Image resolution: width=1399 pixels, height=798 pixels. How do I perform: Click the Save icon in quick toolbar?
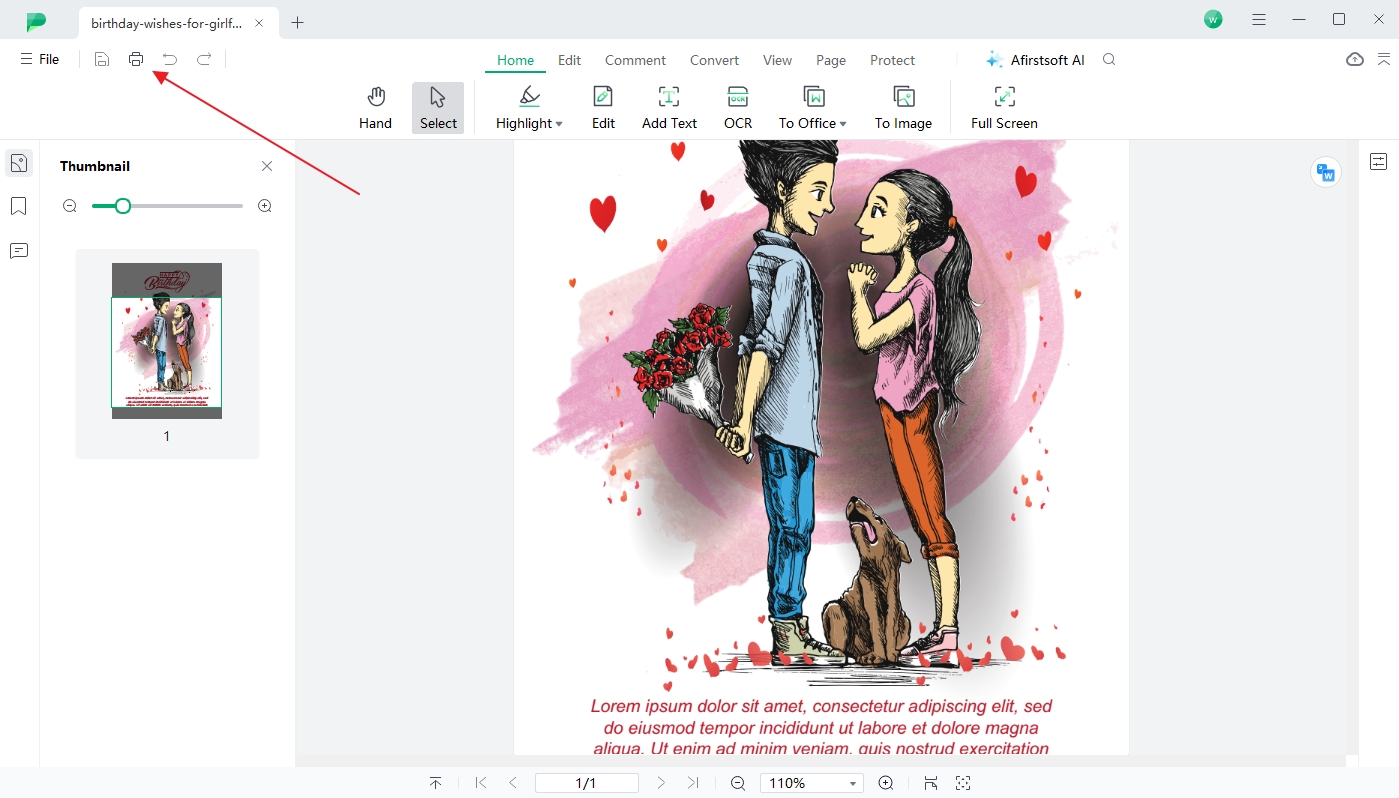click(x=102, y=59)
